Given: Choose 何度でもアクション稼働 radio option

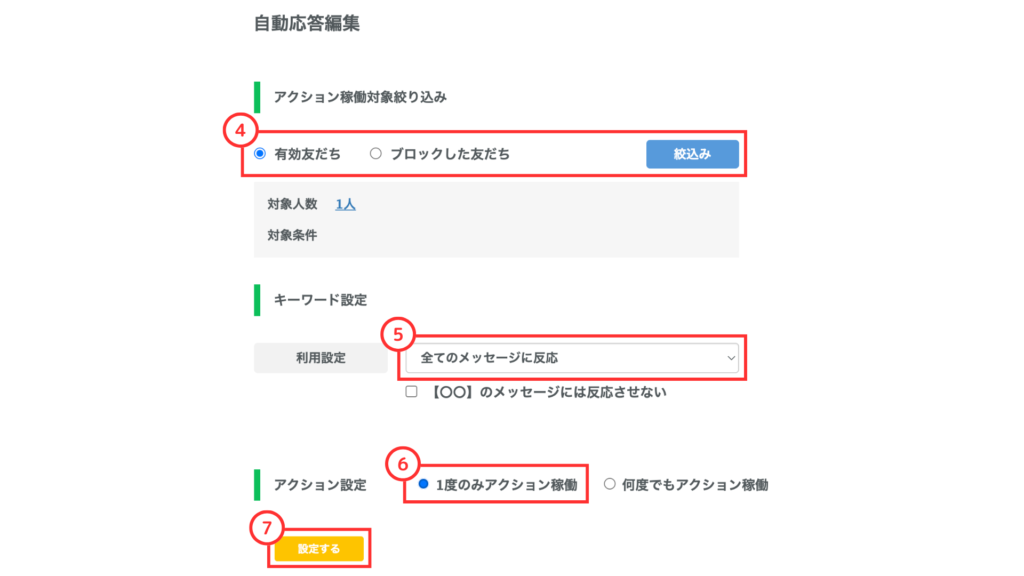Looking at the screenshot, I should coord(610,484).
